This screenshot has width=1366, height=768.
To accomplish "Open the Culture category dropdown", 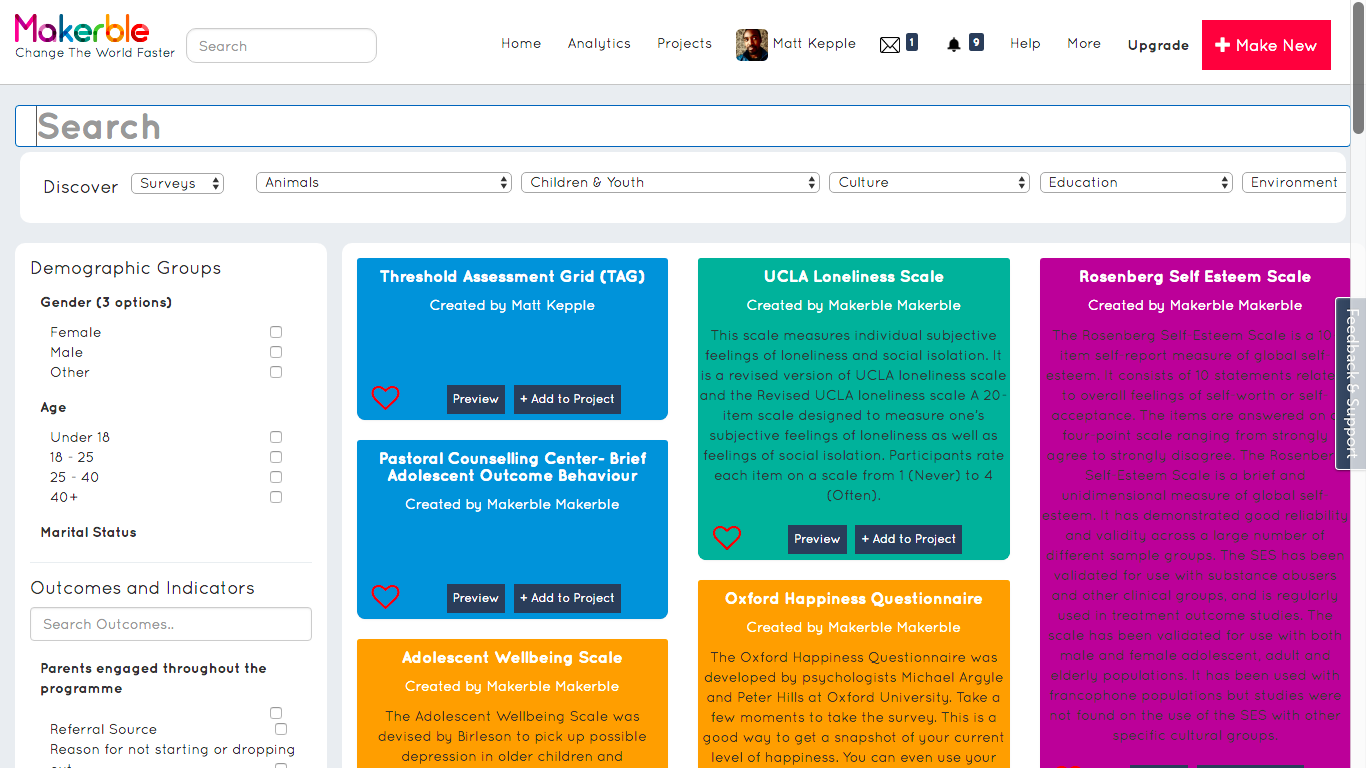I will tap(929, 183).
